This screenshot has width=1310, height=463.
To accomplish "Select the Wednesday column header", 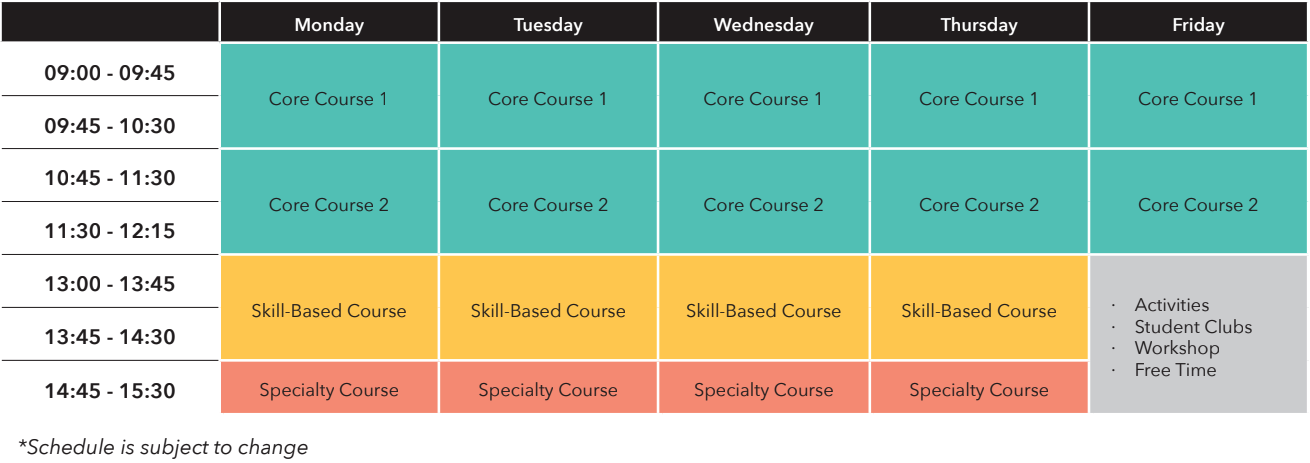I will [x=763, y=25].
